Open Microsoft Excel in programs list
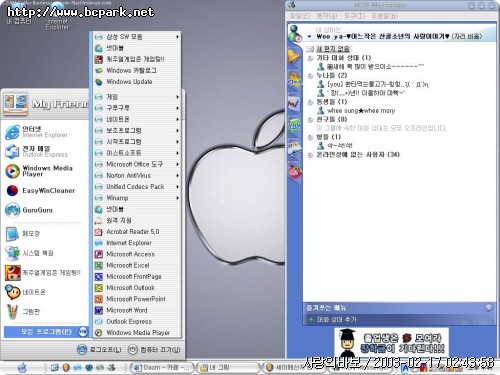Screen dimensions: 500x375 click(137, 266)
